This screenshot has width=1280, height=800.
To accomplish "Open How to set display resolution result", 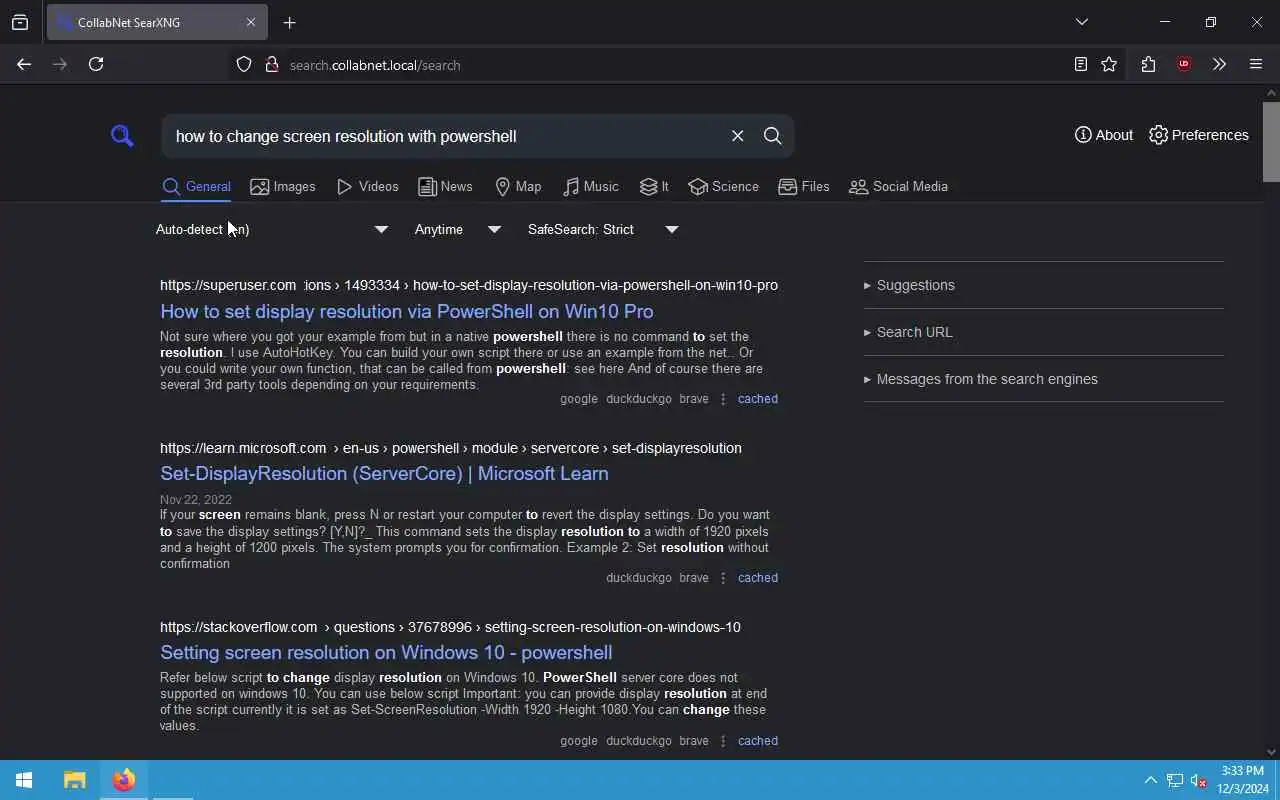I will 407,311.
